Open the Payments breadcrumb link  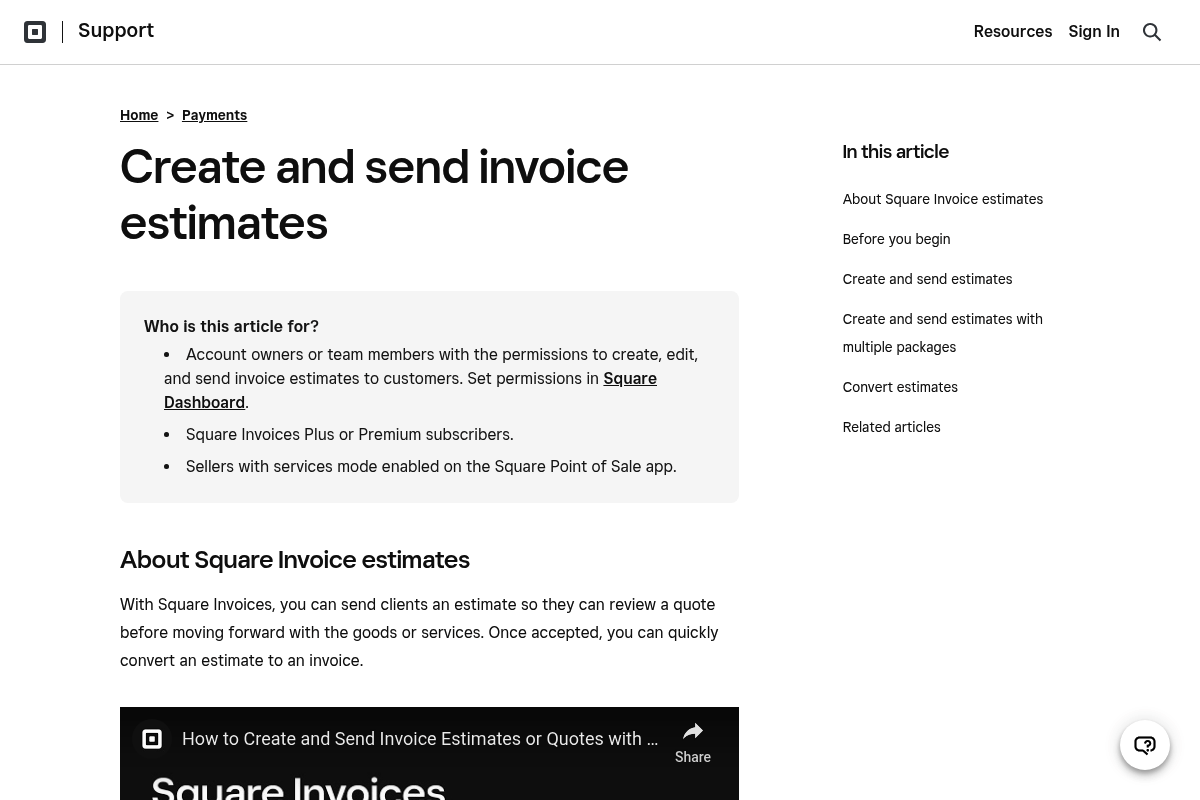[x=214, y=115]
